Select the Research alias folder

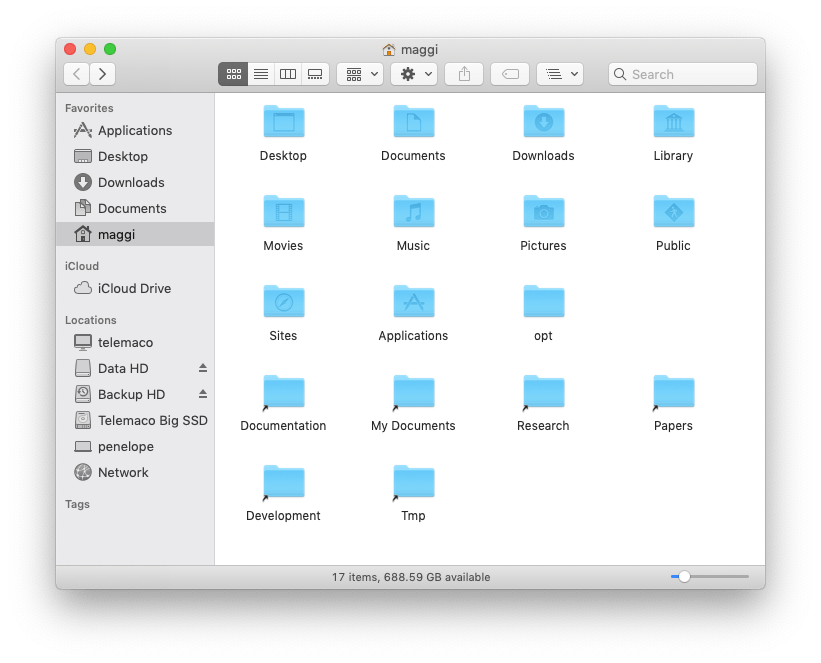[x=543, y=393]
